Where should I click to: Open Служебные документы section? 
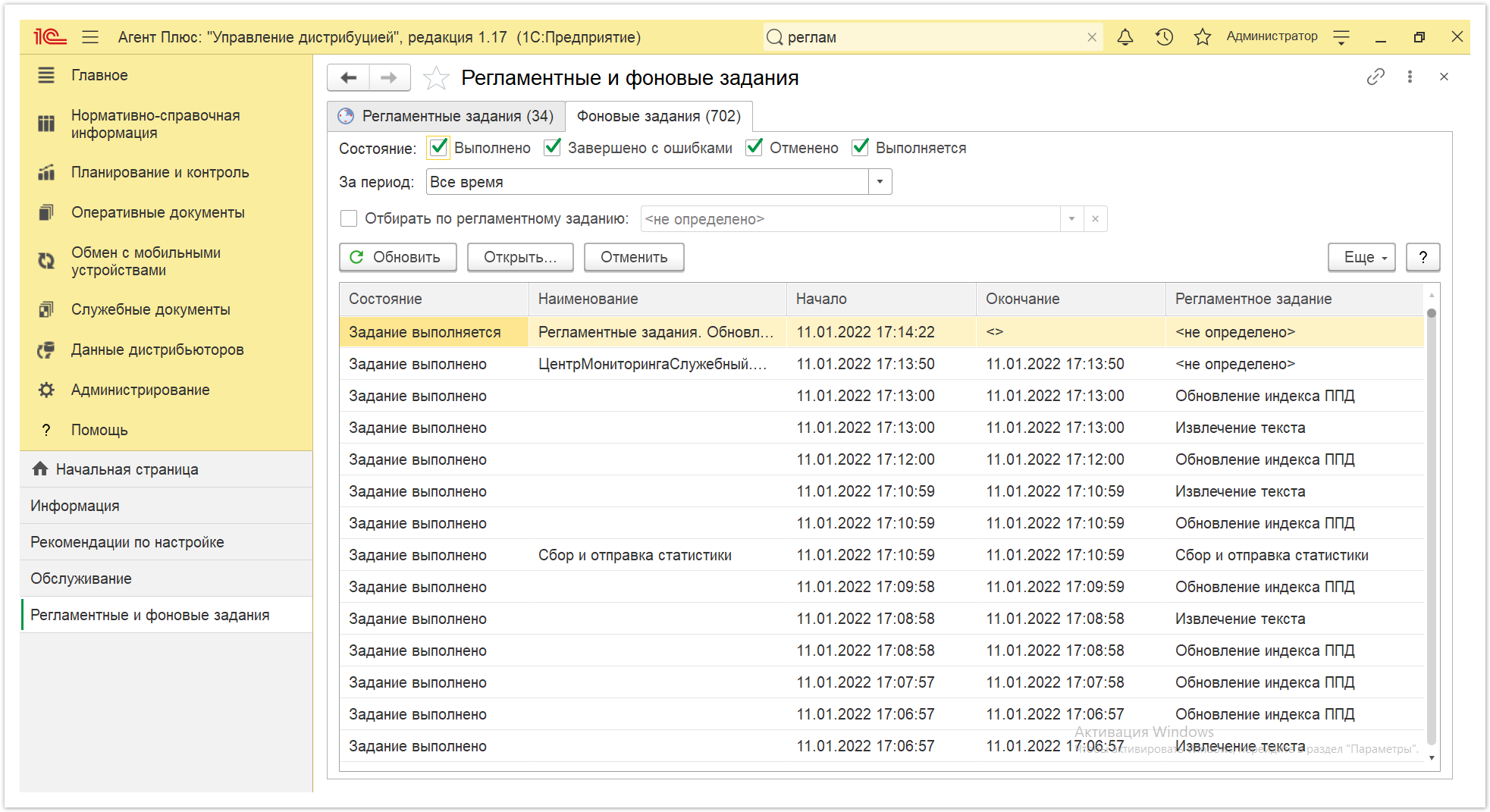150,309
